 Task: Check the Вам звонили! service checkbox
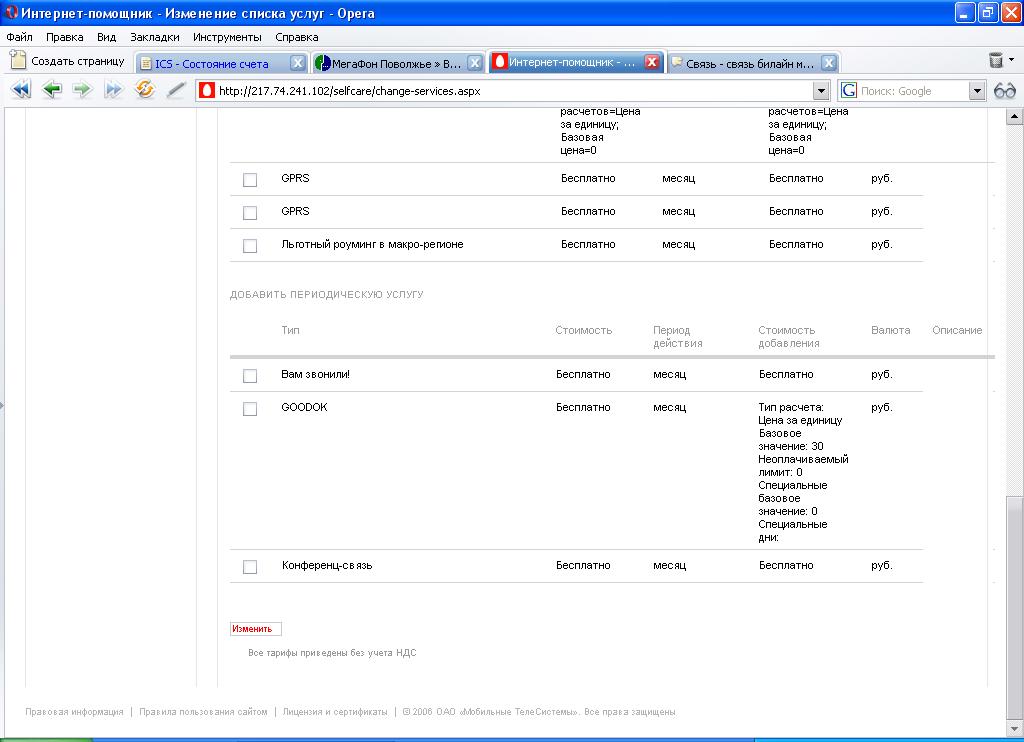click(x=250, y=376)
